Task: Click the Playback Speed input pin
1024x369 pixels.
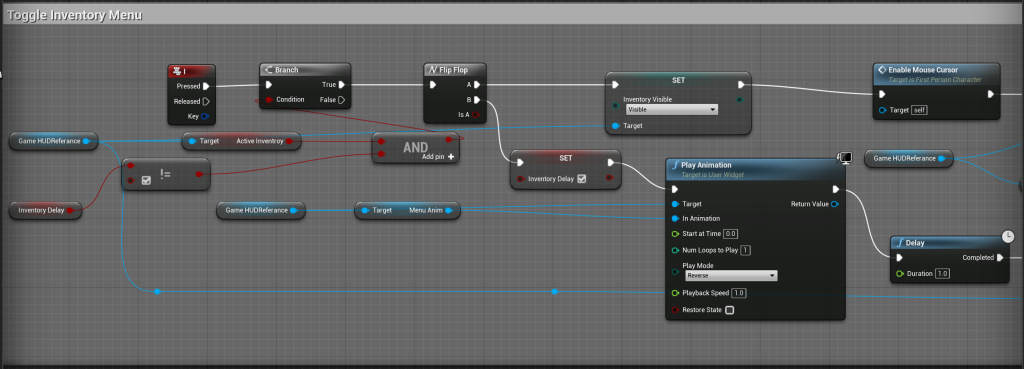Action: (x=675, y=293)
